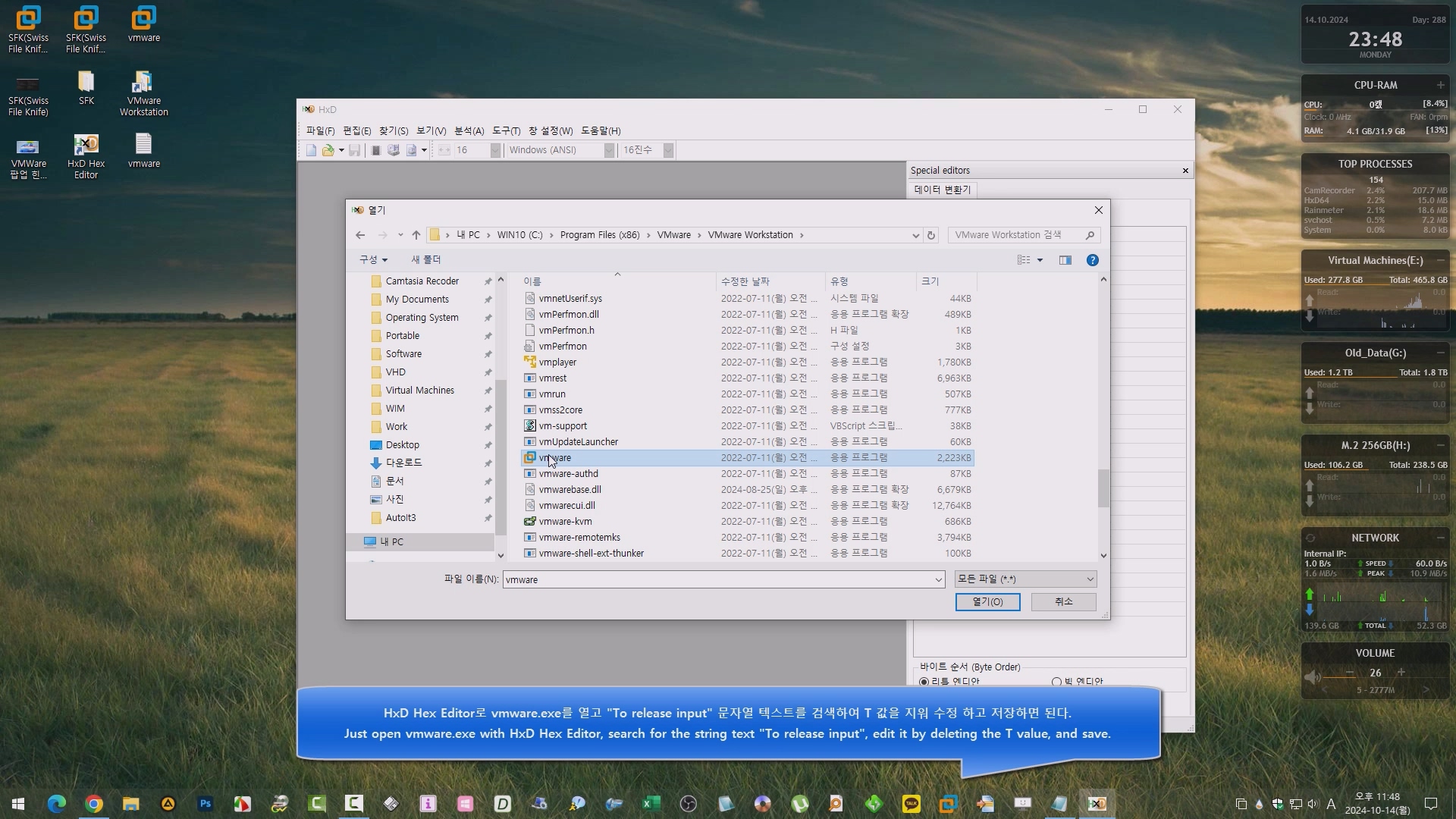Open the 분석(A) analysis menu

click(x=469, y=131)
